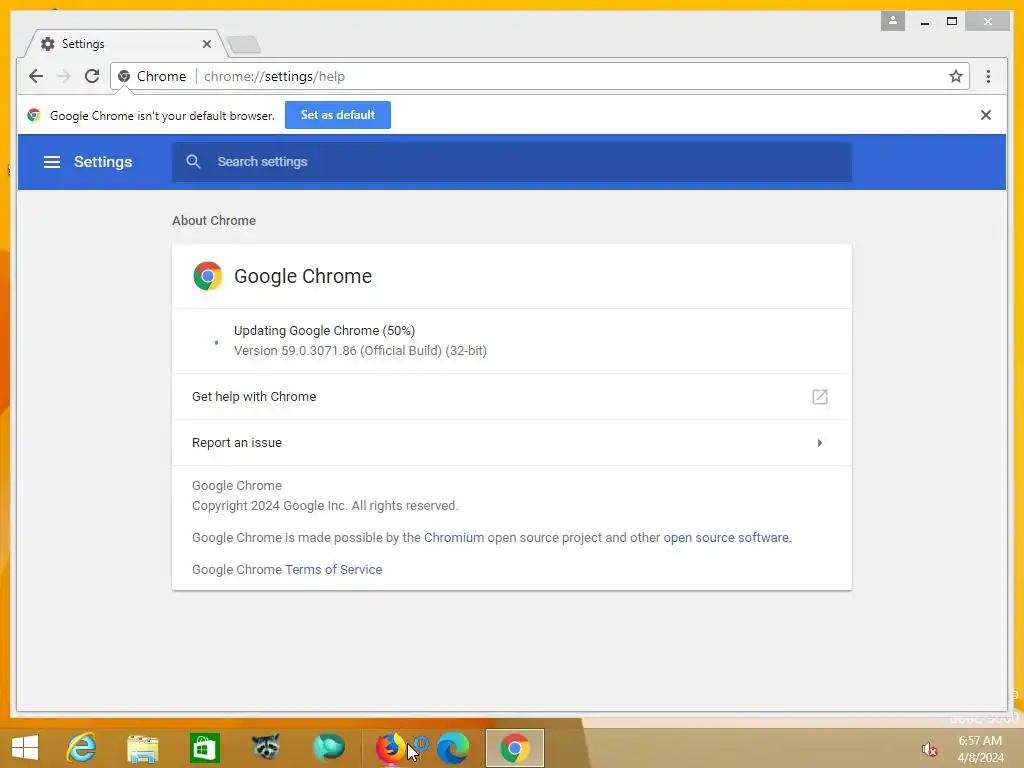Open the Settings hamburger menu
Image resolution: width=1024 pixels, height=768 pixels.
(52, 162)
